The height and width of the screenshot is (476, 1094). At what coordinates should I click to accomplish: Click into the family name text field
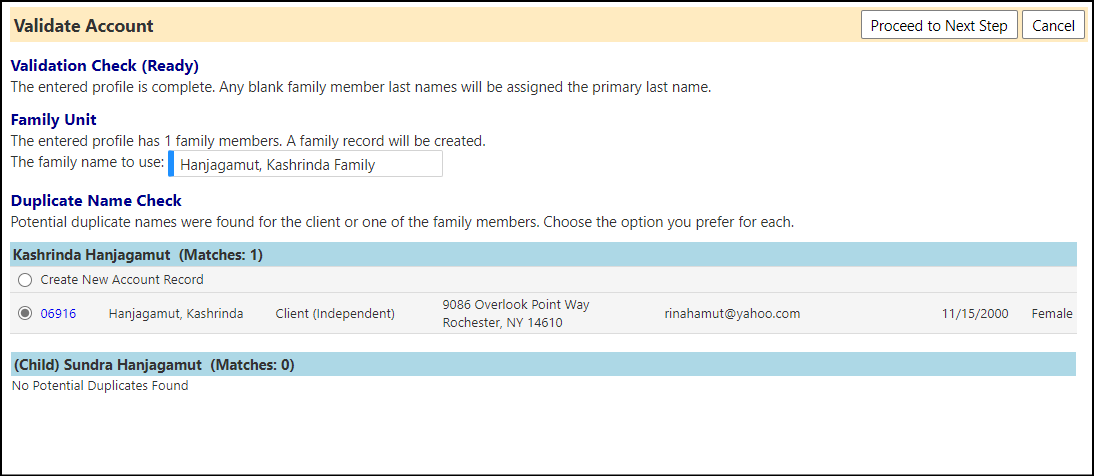tap(306, 165)
